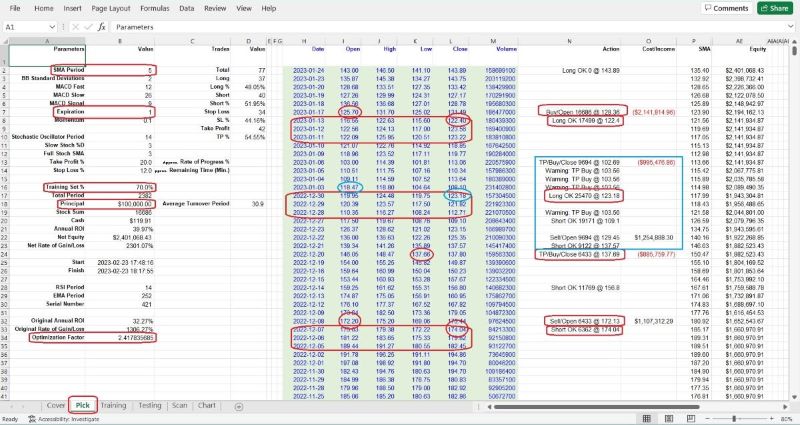Click the green Share button
The height and width of the screenshot is (425, 800).
pyautogui.click(x=775, y=8)
